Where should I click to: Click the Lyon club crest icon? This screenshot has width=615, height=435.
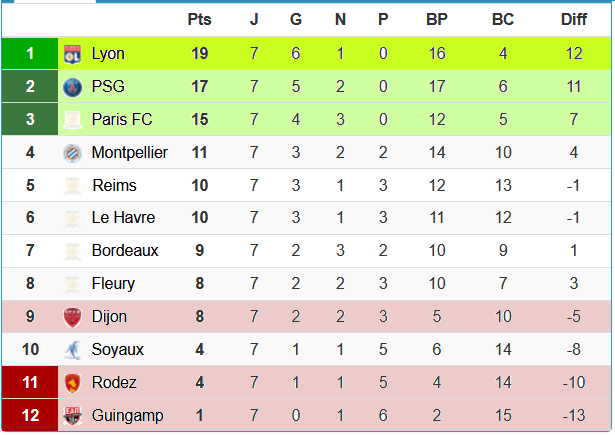click(72, 54)
